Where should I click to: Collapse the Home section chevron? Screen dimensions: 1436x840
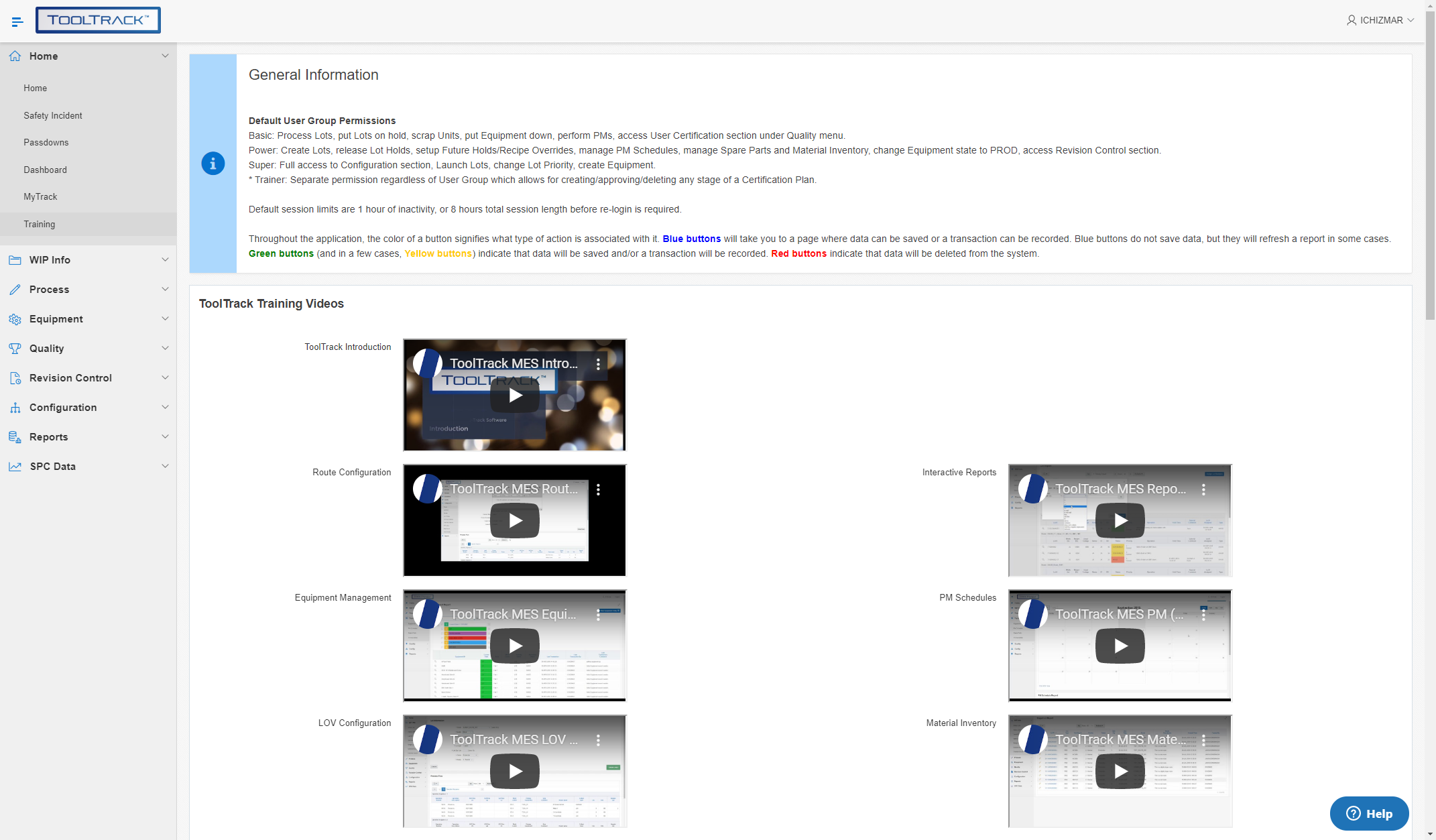pyautogui.click(x=165, y=56)
